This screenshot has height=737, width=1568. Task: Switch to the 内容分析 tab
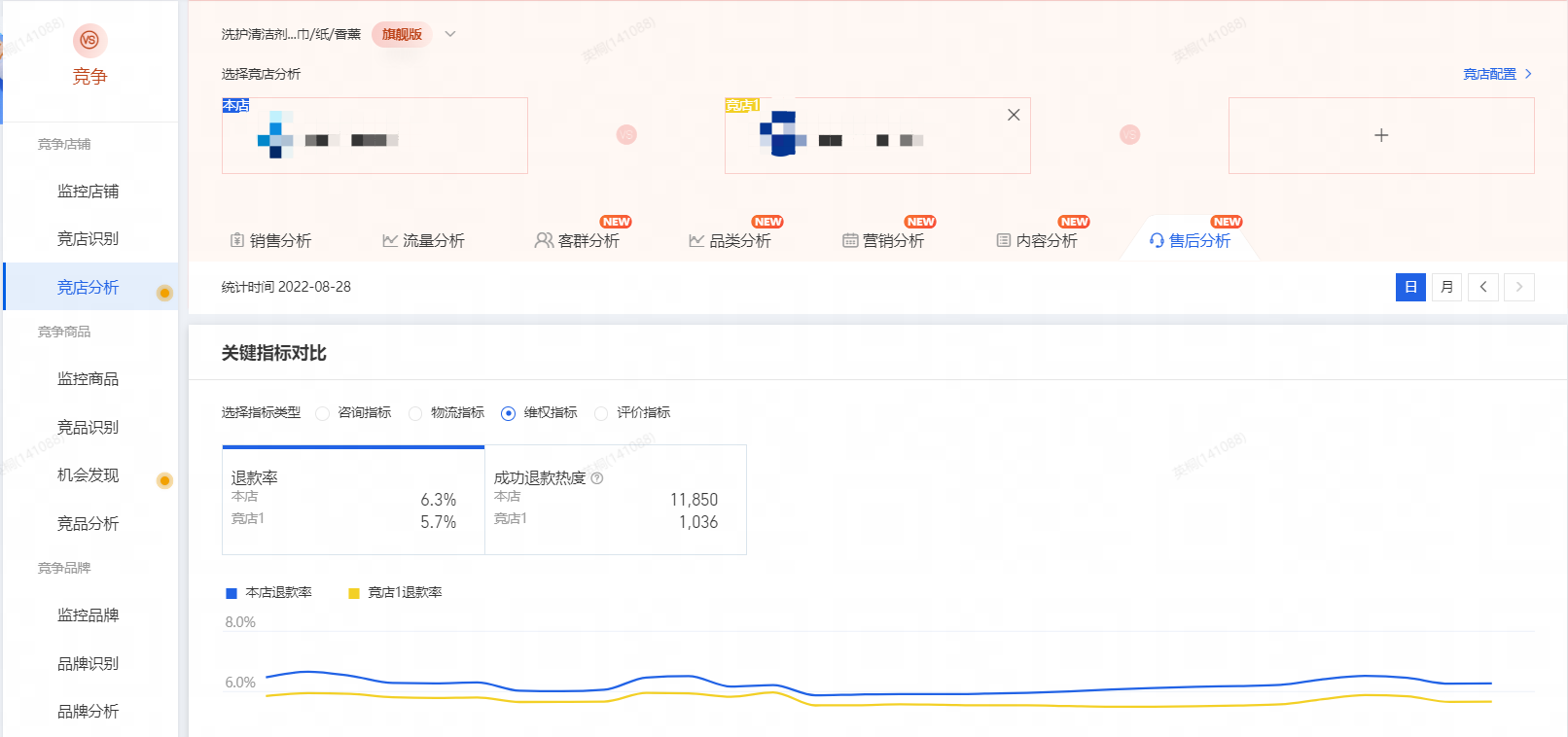1036,240
